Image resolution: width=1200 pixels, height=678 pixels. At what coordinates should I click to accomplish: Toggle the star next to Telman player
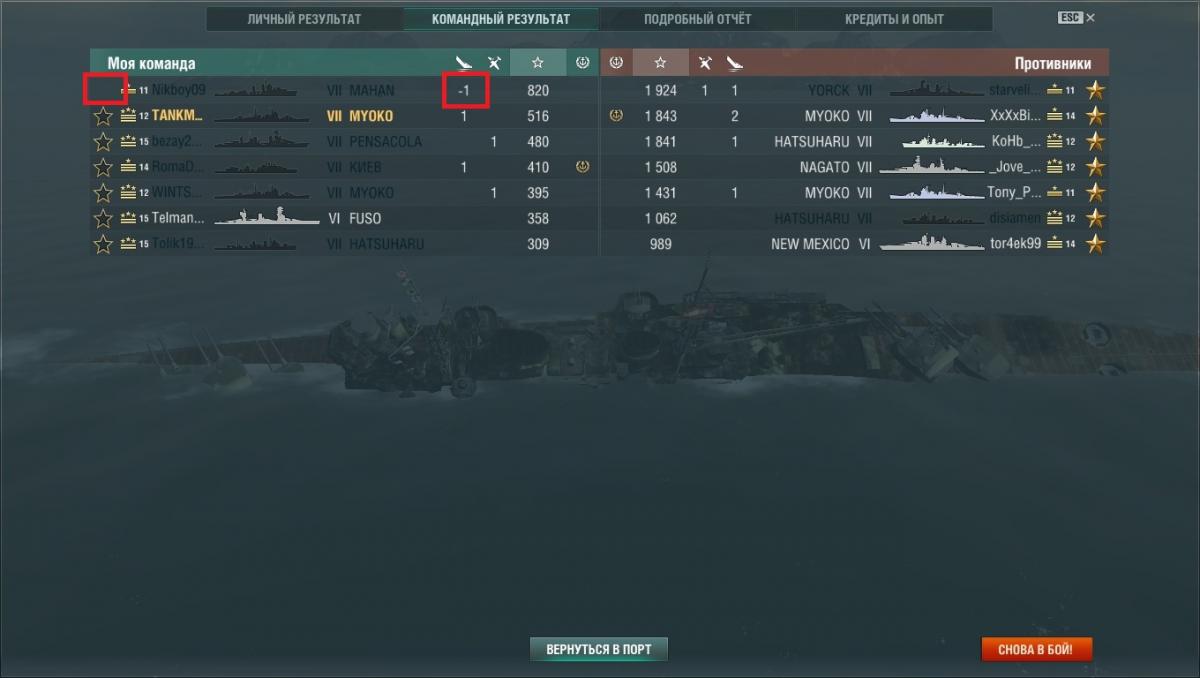(x=103, y=218)
